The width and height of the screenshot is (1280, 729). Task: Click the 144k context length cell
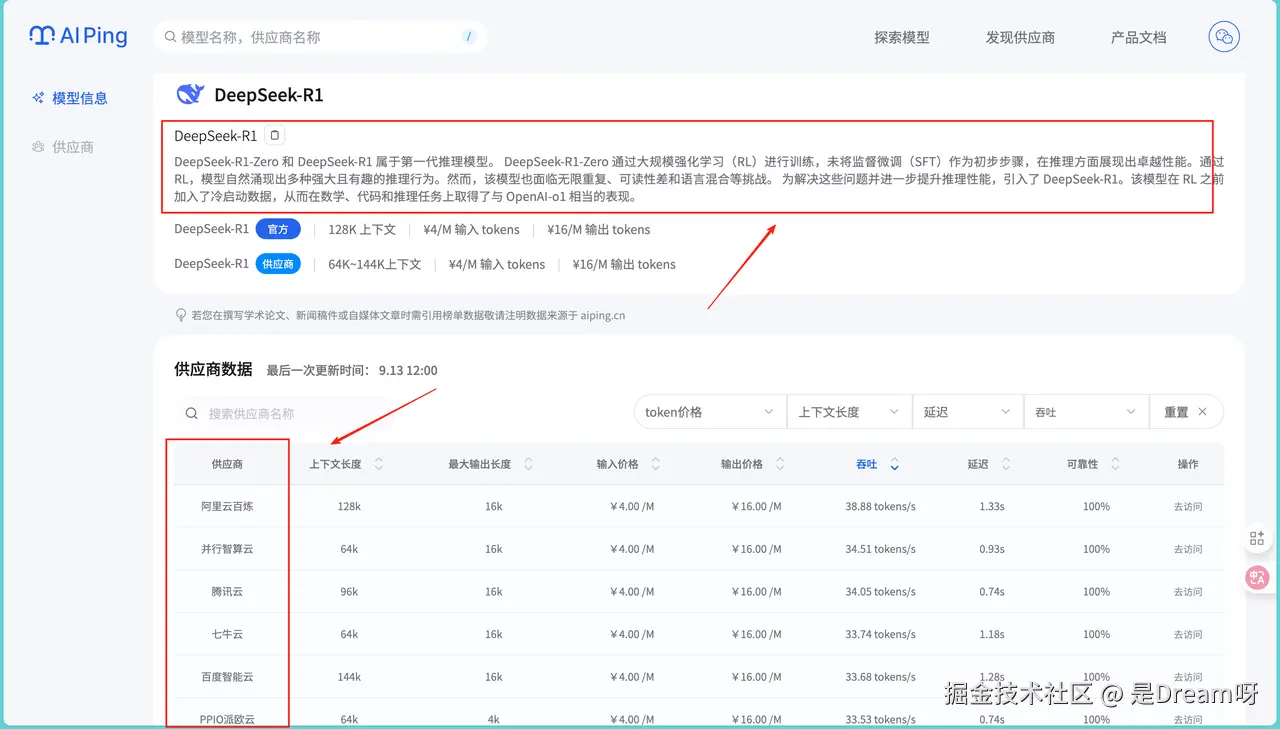click(x=349, y=677)
